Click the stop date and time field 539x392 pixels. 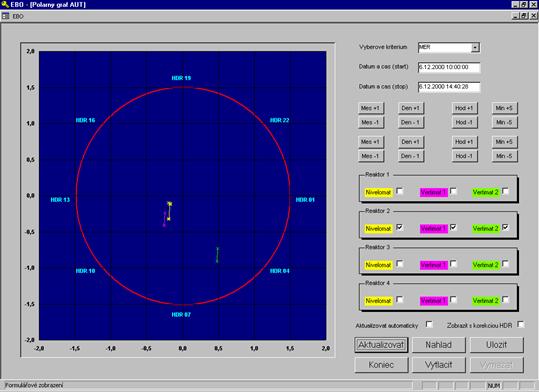449,87
